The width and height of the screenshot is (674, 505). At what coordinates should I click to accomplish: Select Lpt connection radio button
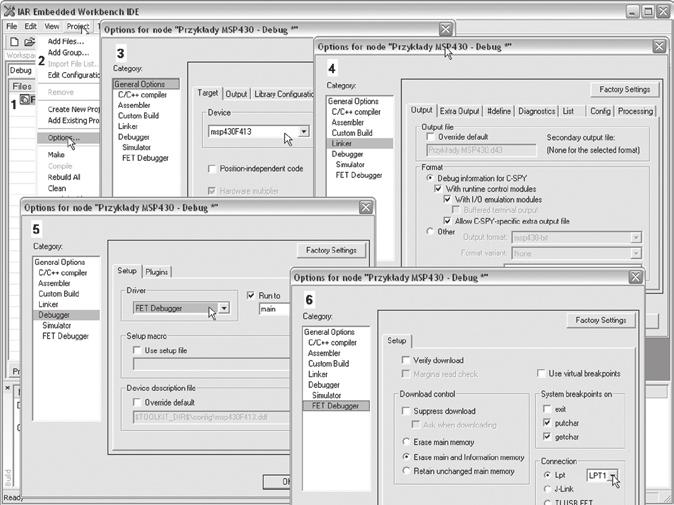[x=547, y=475]
